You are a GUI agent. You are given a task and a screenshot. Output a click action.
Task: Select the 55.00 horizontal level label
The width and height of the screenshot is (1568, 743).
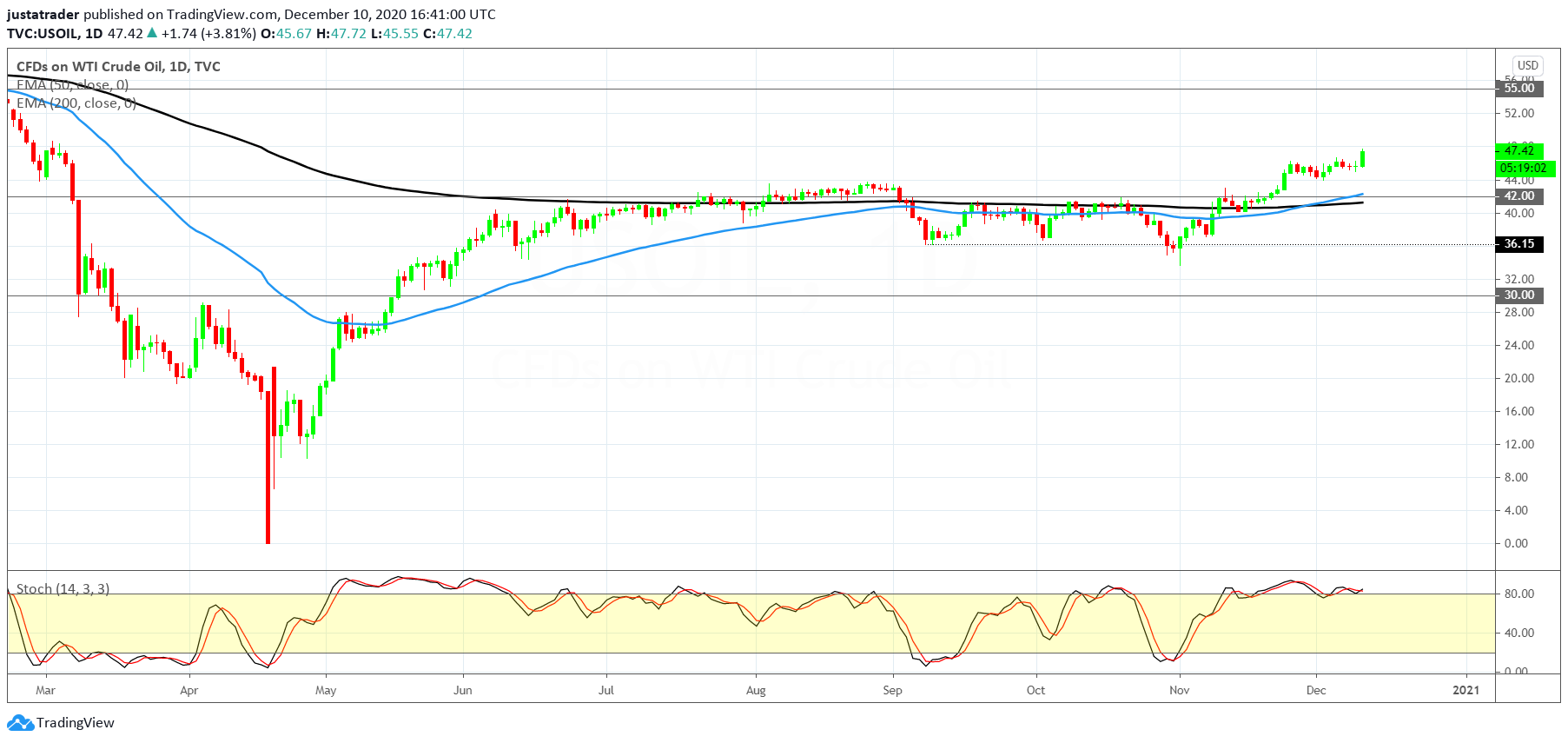pyautogui.click(x=1519, y=88)
